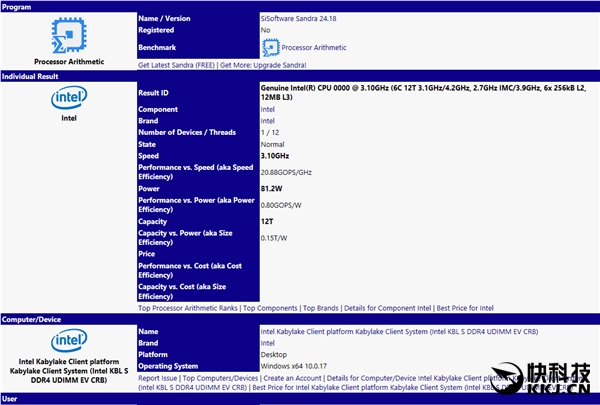Click the User section header
This screenshot has height=405, width=600.
(300, 399)
